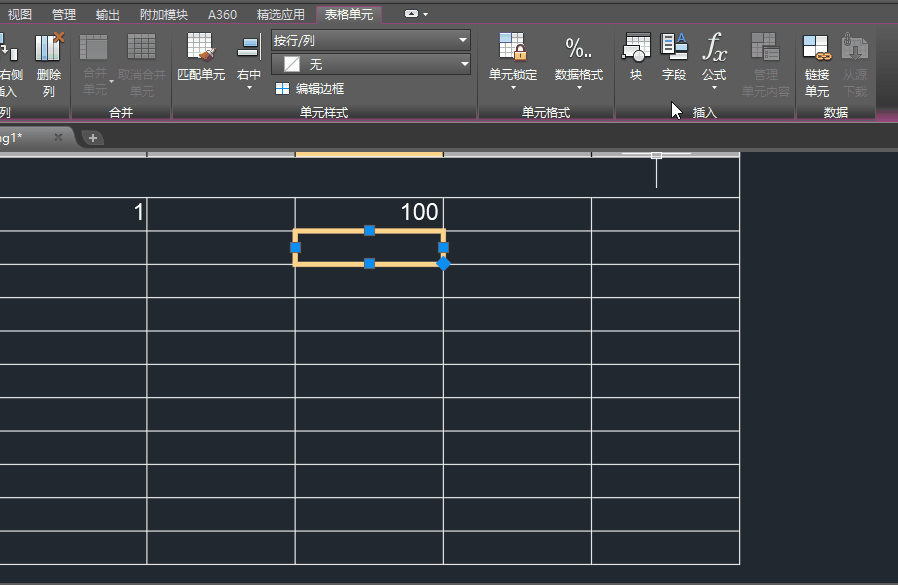The height and width of the screenshot is (585, 898).
Task: Close the current drawing file tab
Action: [58, 137]
